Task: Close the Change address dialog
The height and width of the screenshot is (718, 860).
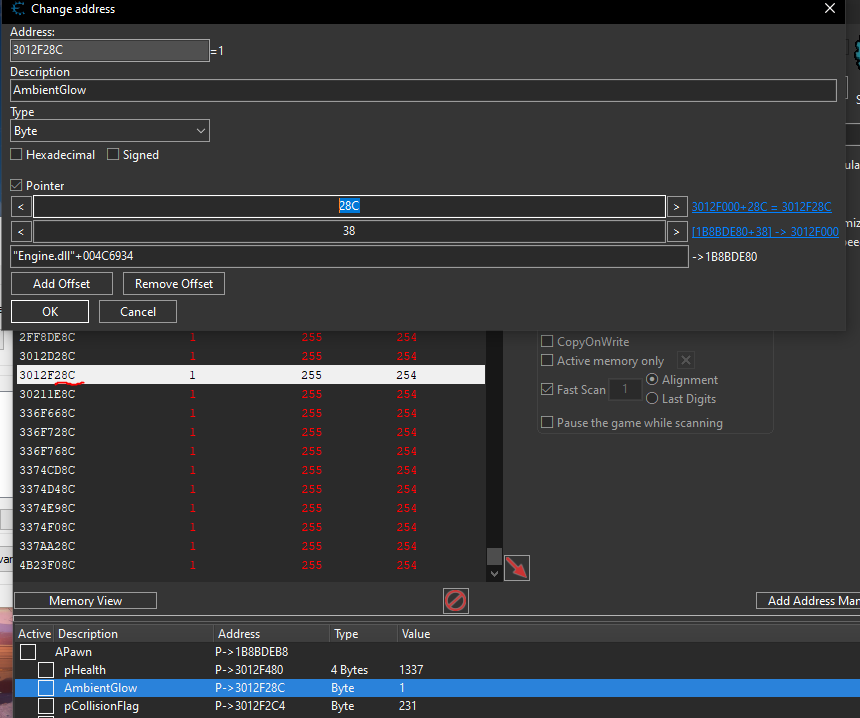Action: (830, 9)
